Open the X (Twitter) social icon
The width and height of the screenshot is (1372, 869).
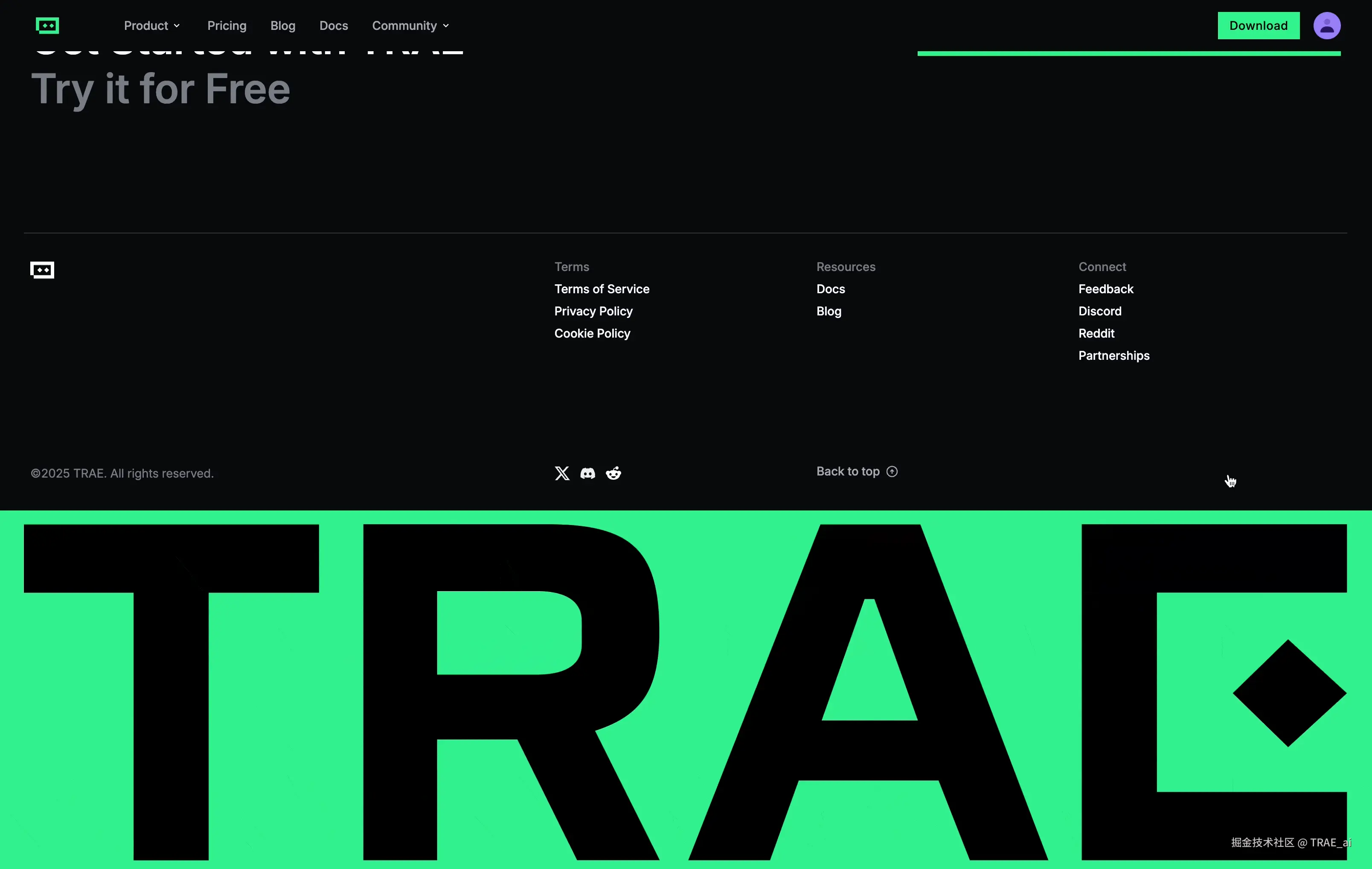562,473
